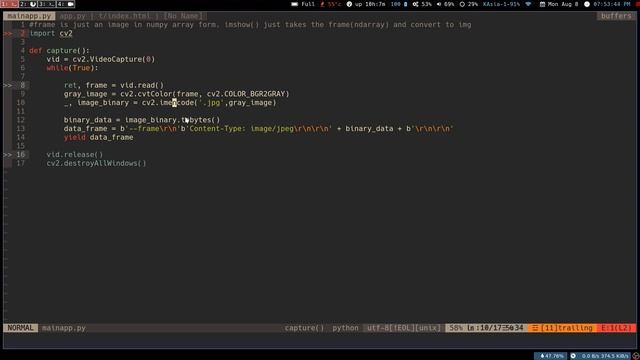Viewport: 640px width, 360px height.
Task: Click the line number 17 in the gutter
Action: point(21,163)
